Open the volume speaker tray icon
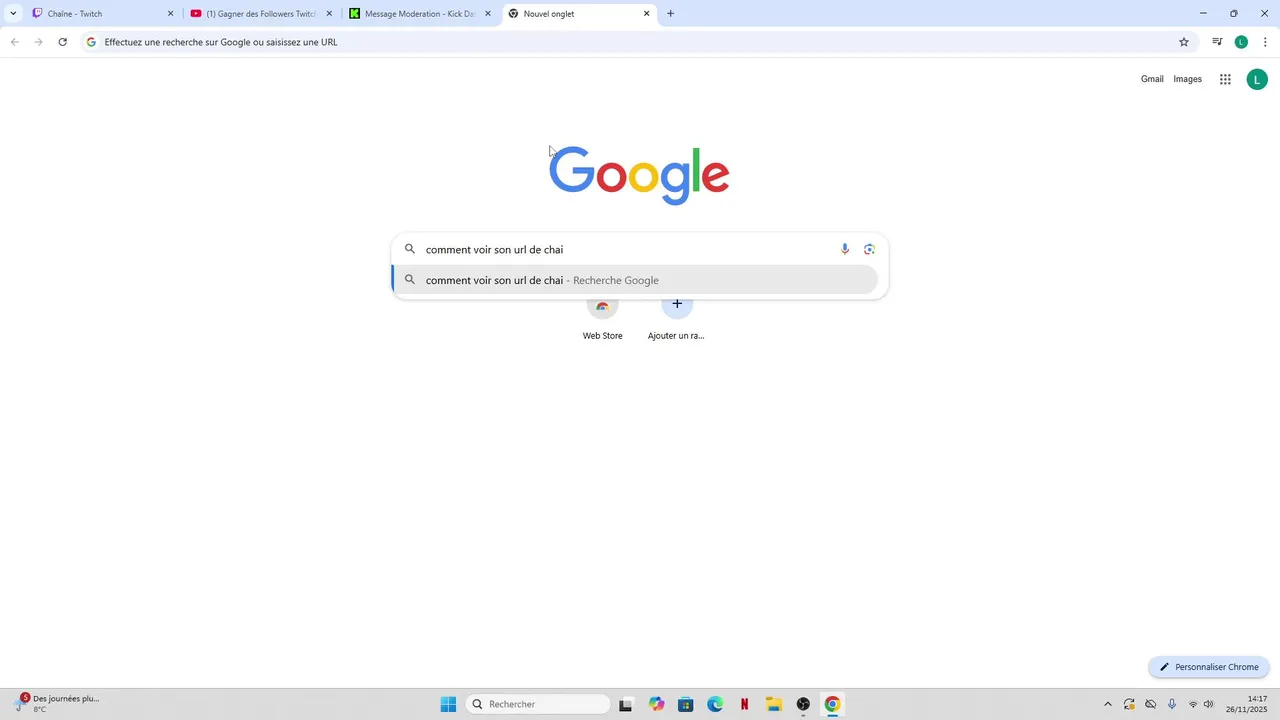 tap(1209, 704)
